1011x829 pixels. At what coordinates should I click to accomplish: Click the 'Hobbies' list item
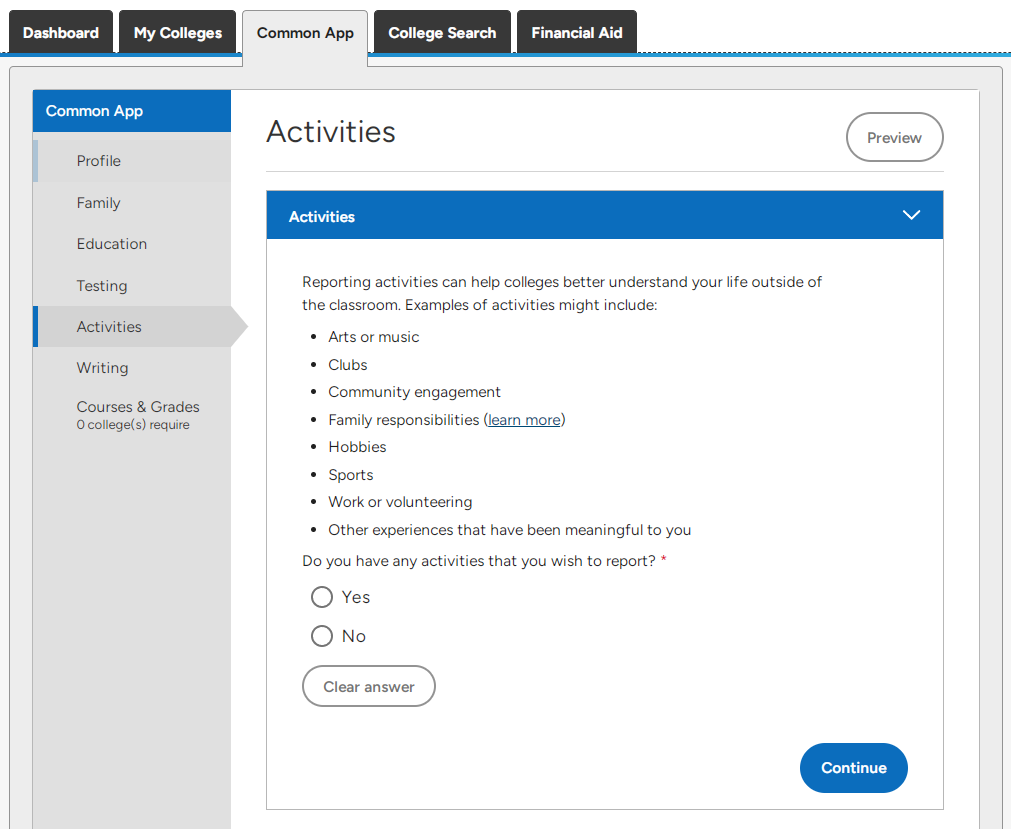coord(357,447)
